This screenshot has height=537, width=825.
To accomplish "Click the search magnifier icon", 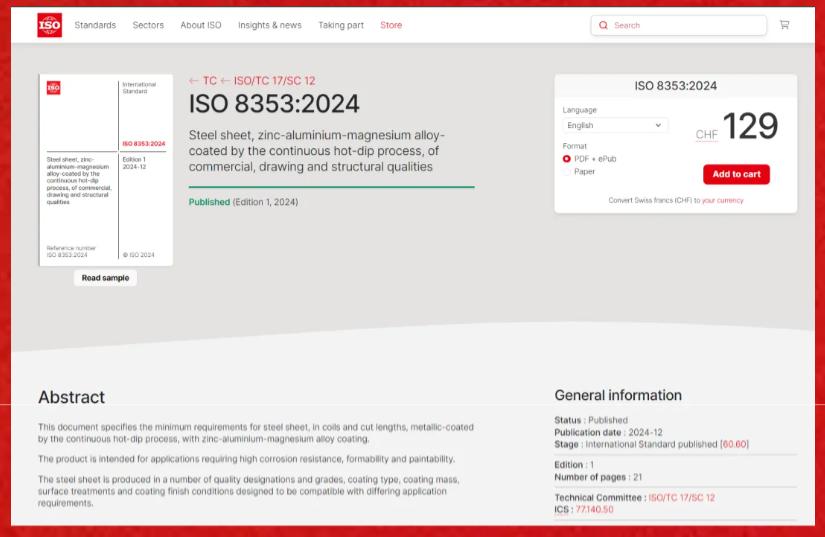I will (x=603, y=25).
